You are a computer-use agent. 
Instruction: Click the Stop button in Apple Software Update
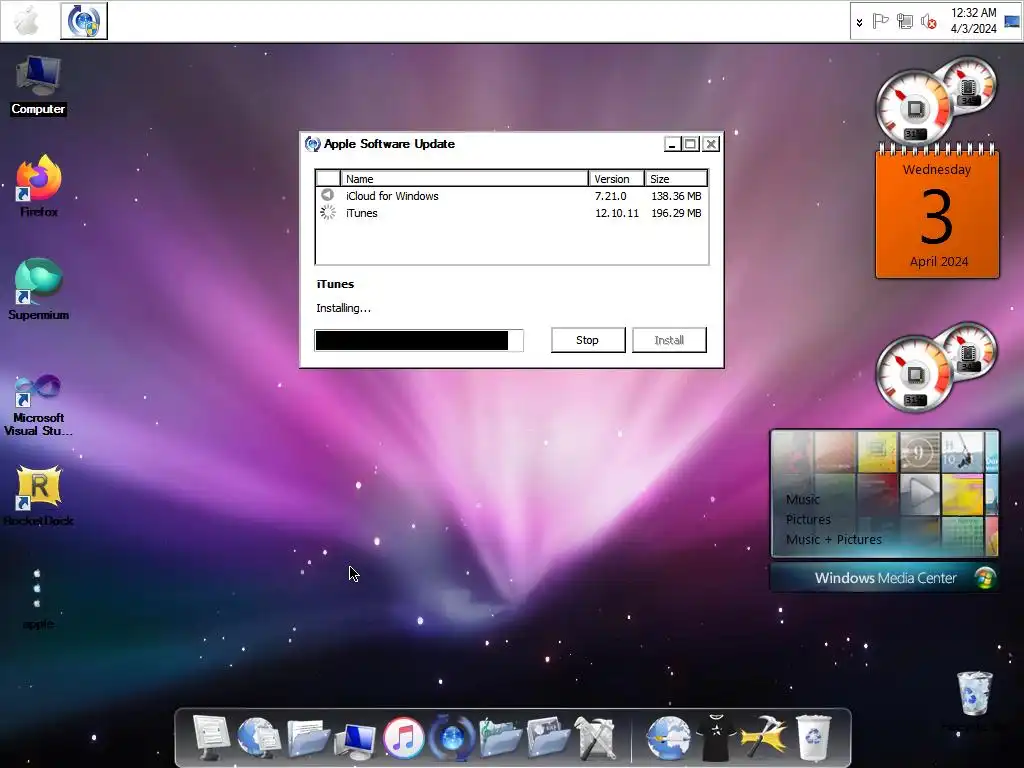click(x=588, y=340)
